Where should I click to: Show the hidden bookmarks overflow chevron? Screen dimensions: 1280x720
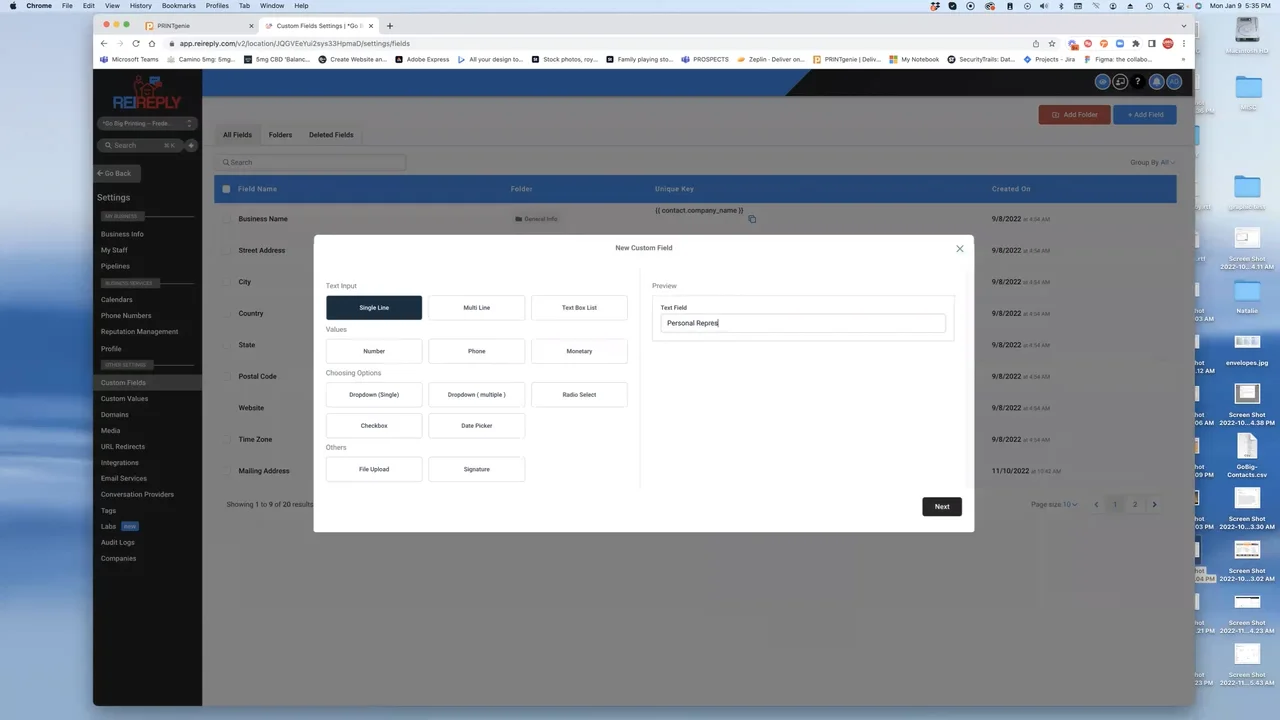click(1184, 60)
